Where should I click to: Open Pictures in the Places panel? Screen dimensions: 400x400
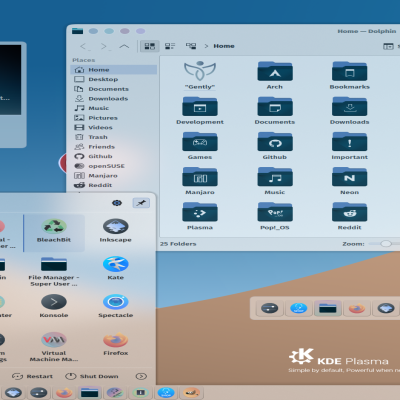pos(114,118)
